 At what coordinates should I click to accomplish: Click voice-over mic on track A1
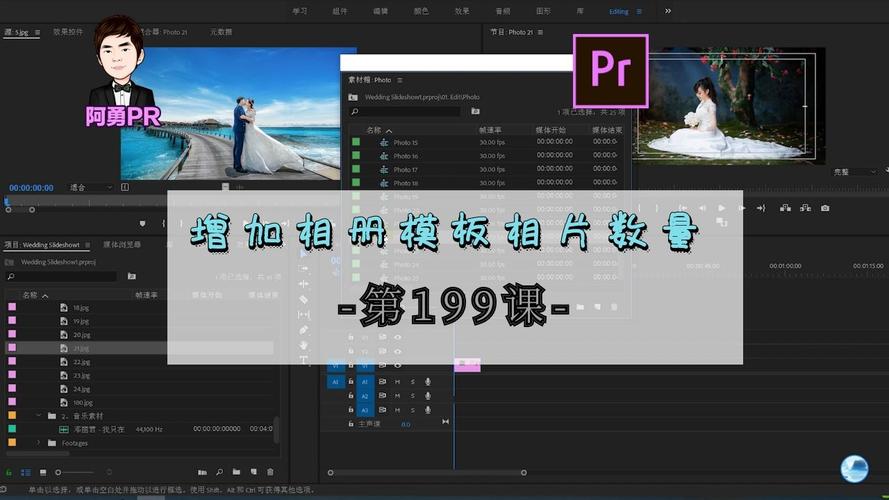428,382
